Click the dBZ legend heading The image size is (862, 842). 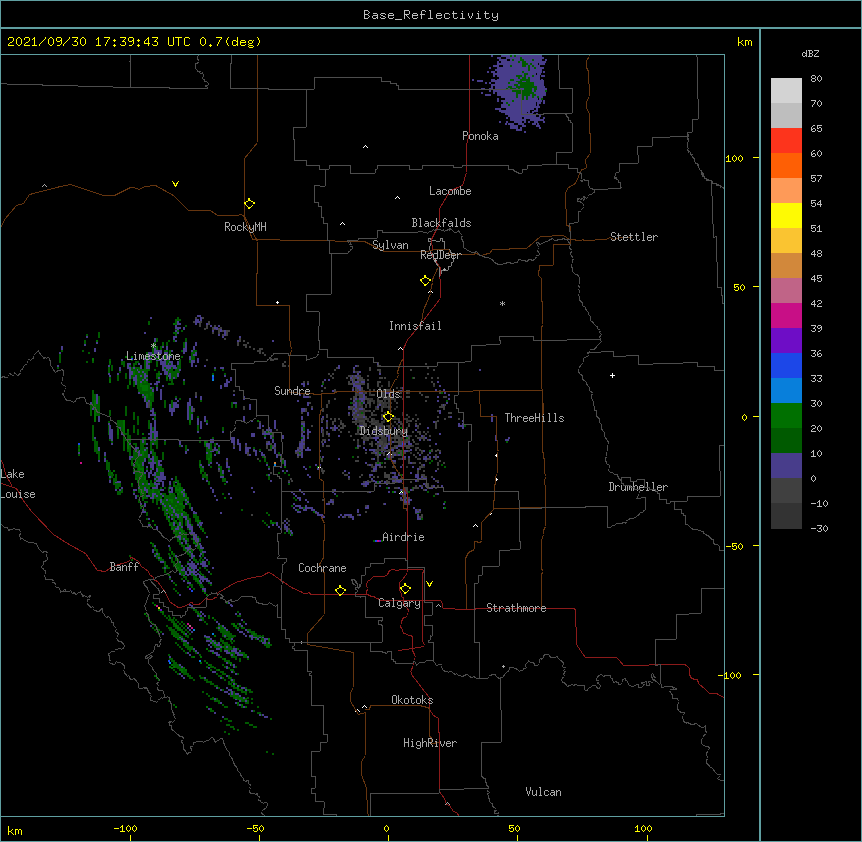(x=810, y=53)
